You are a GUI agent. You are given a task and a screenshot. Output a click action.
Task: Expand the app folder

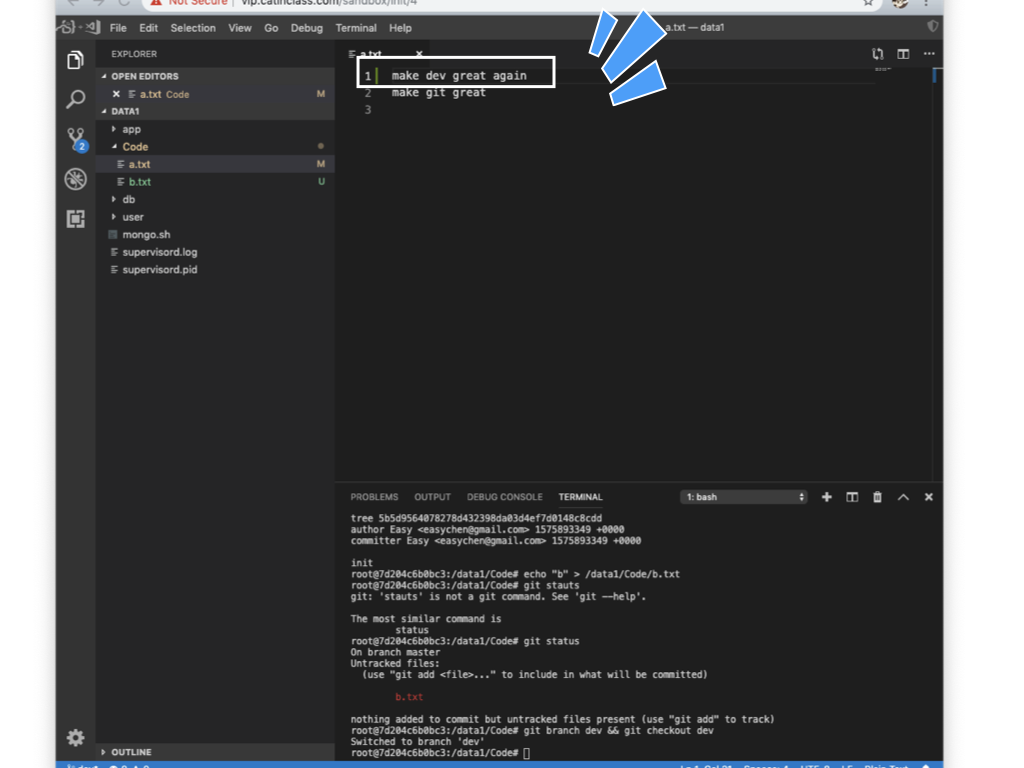tap(131, 129)
